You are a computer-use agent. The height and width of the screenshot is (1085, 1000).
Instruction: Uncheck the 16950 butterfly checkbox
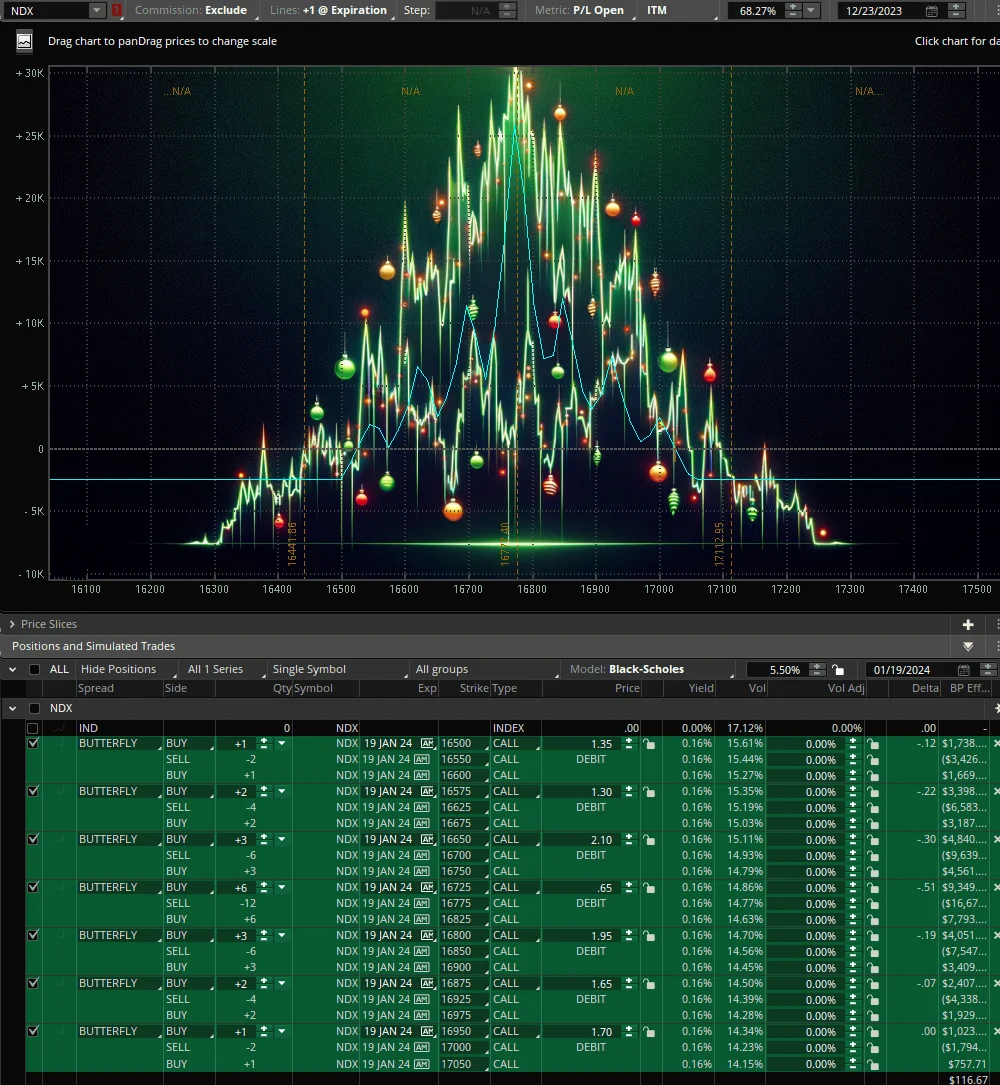pos(33,1032)
